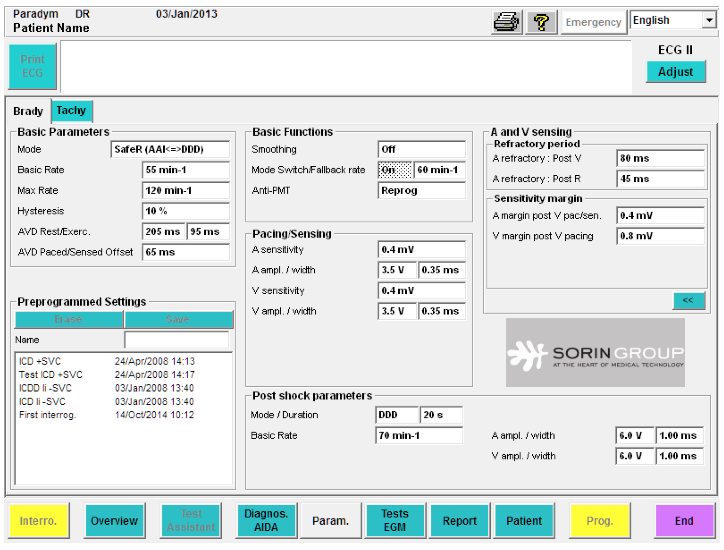This screenshot has height=550, width=724.
Task: Select Fallback rate 60 min-1
Action: (x=440, y=170)
